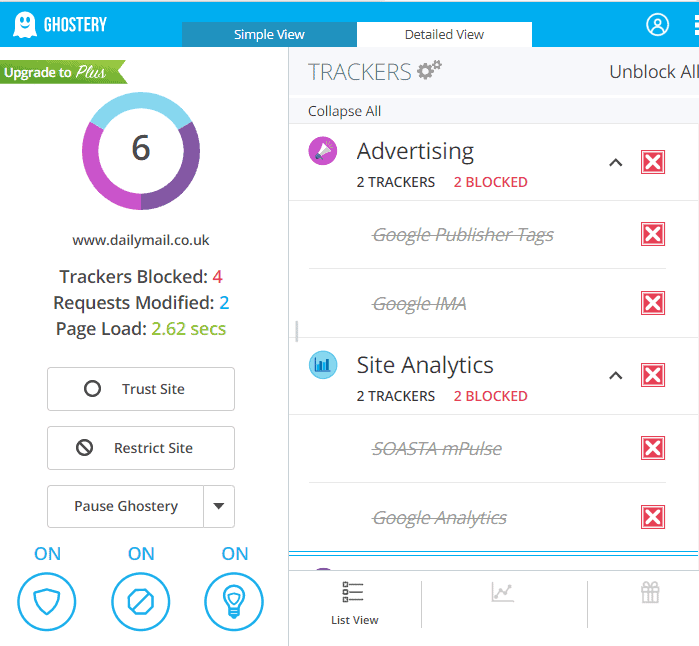
Task: Unblock Google Publisher Tags tracker checkbox
Action: [653, 234]
